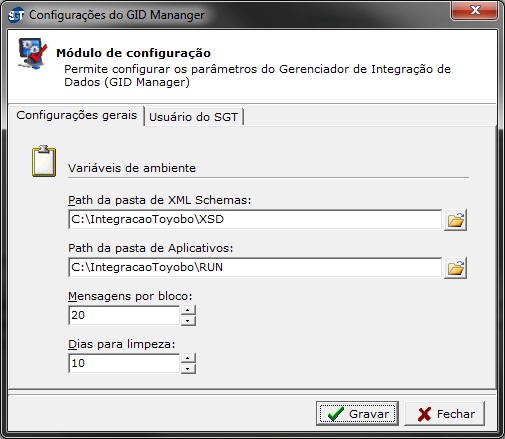Click Mensagens por bloco number field

[x=124, y=315]
